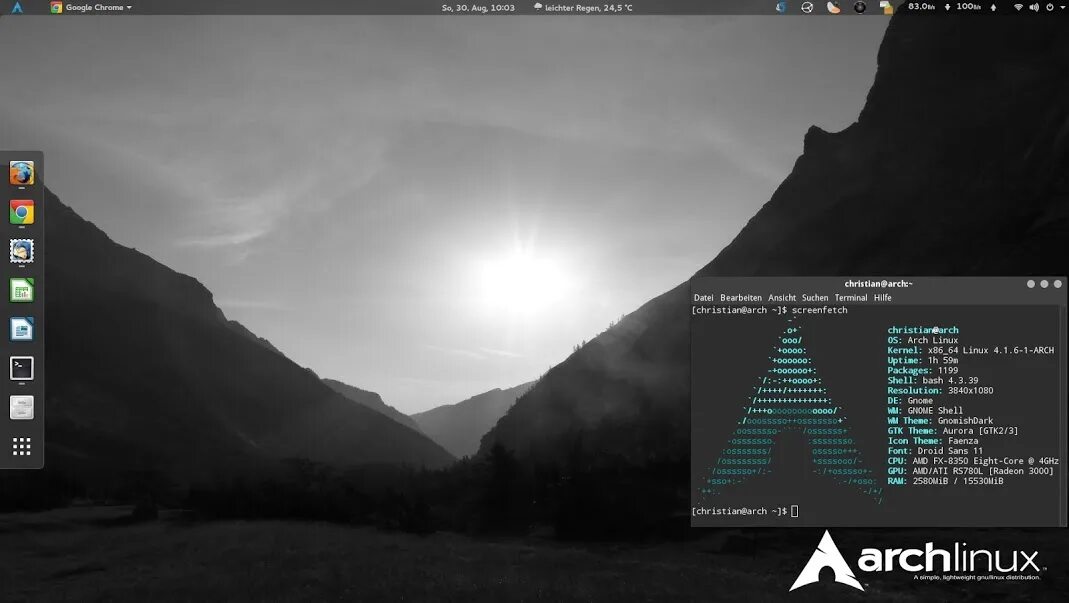Show all applications grid
Viewport: 1069px width, 603px height.
click(22, 447)
